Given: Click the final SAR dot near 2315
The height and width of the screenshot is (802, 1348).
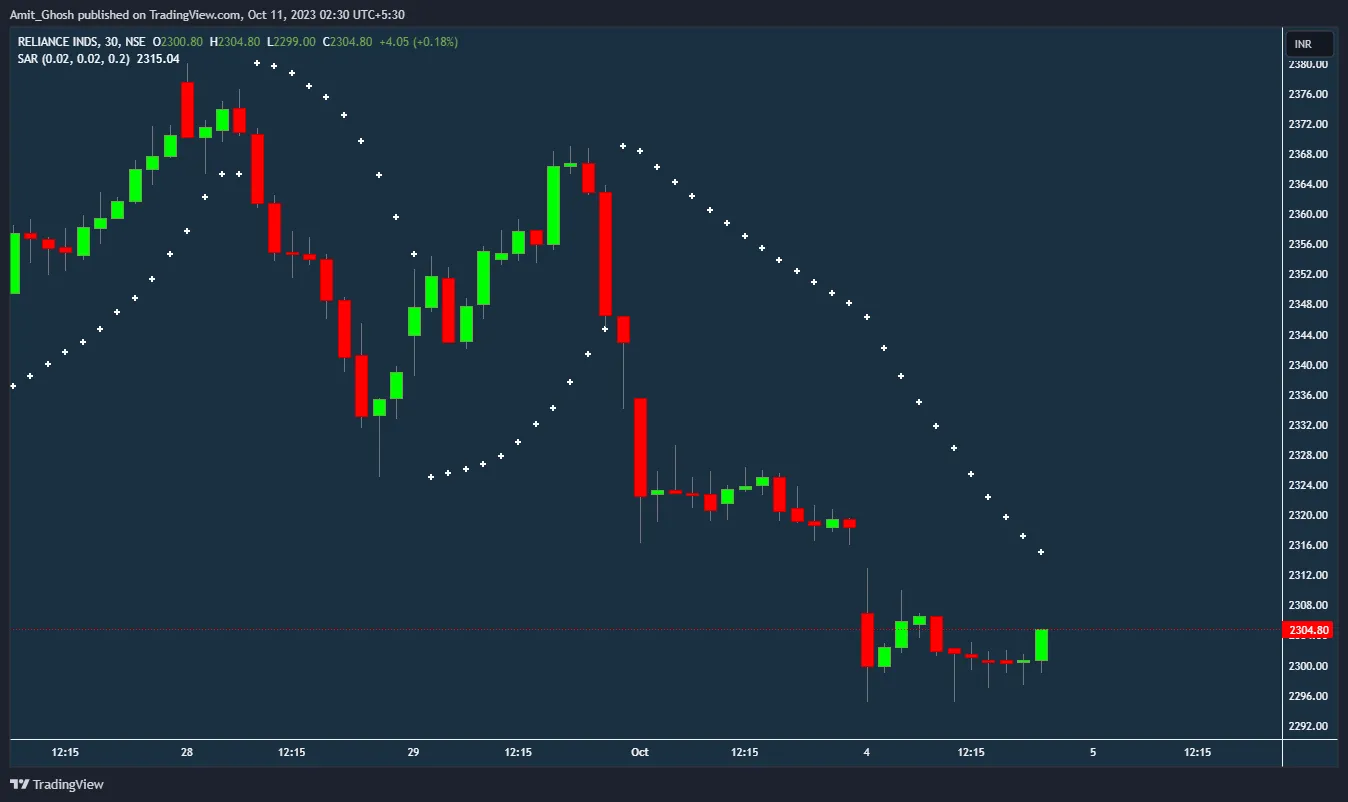Looking at the screenshot, I should coord(1041,552).
